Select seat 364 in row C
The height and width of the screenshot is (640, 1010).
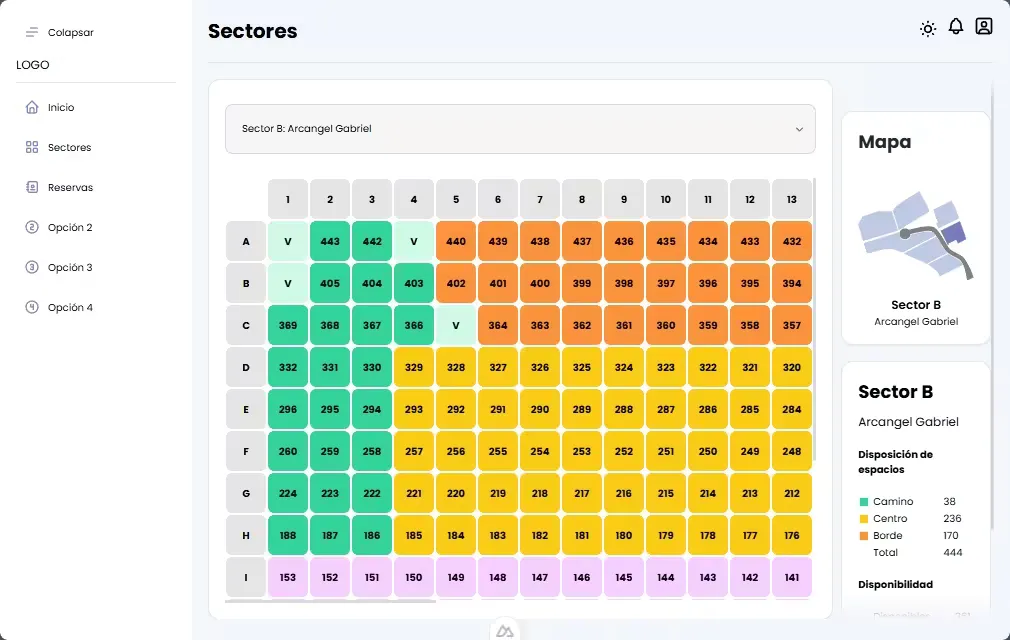pos(498,325)
